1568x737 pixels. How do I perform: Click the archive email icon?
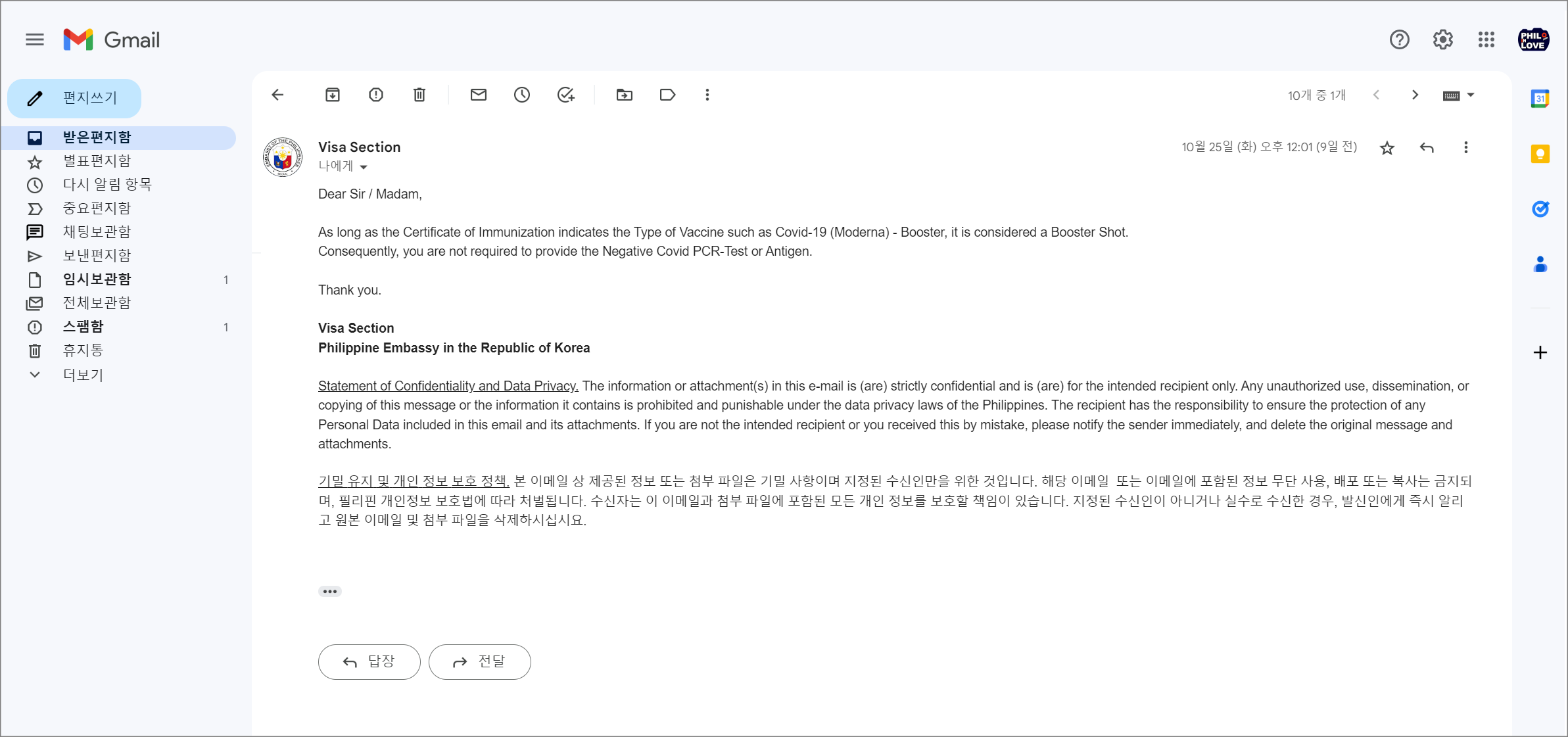[x=333, y=95]
